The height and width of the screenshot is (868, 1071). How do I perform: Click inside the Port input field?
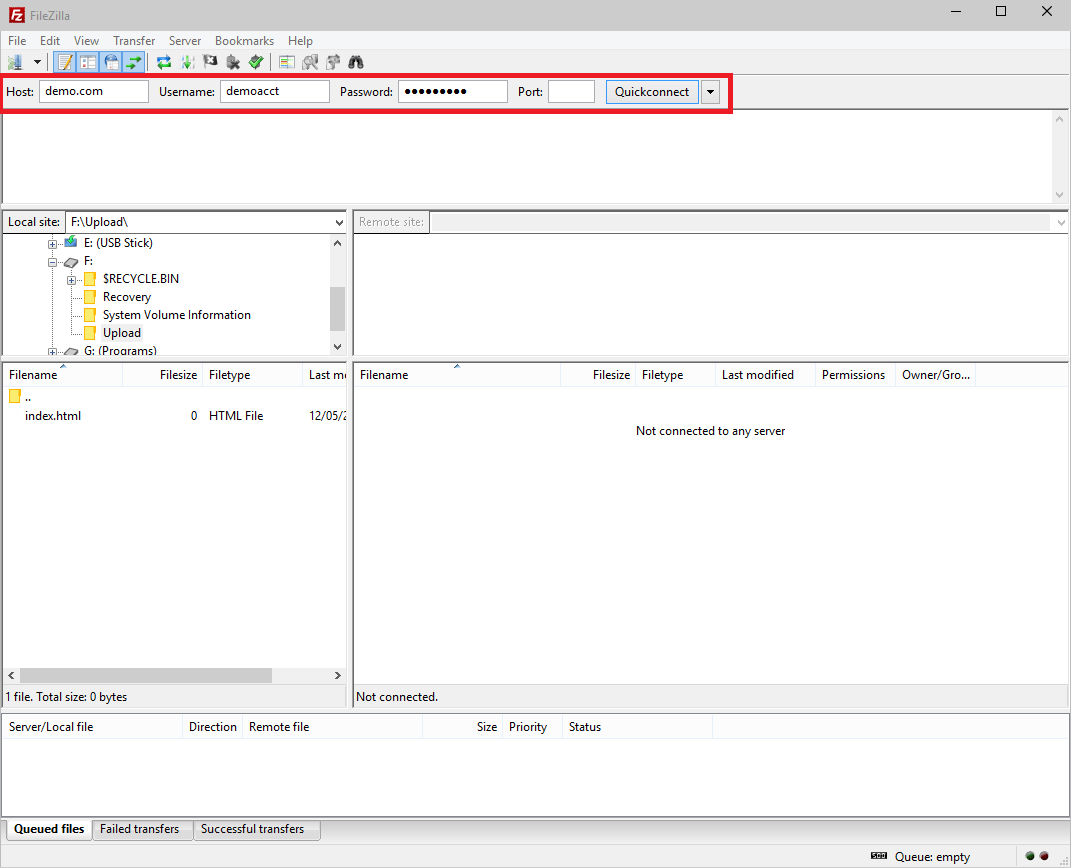[571, 91]
